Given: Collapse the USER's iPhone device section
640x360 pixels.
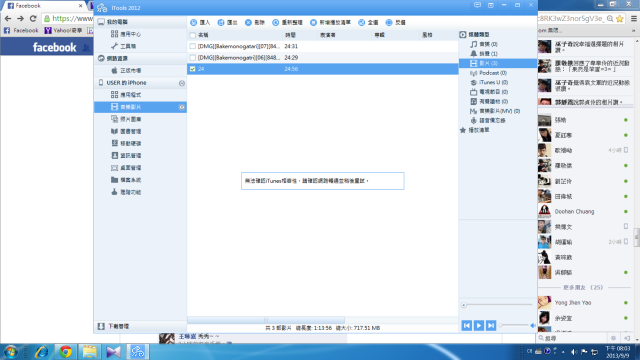Looking at the screenshot, I should (182, 83).
